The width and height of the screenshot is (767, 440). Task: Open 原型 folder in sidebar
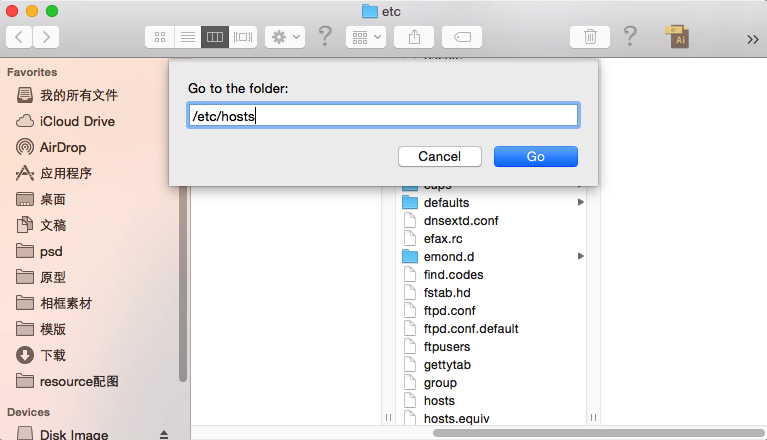click(41, 277)
